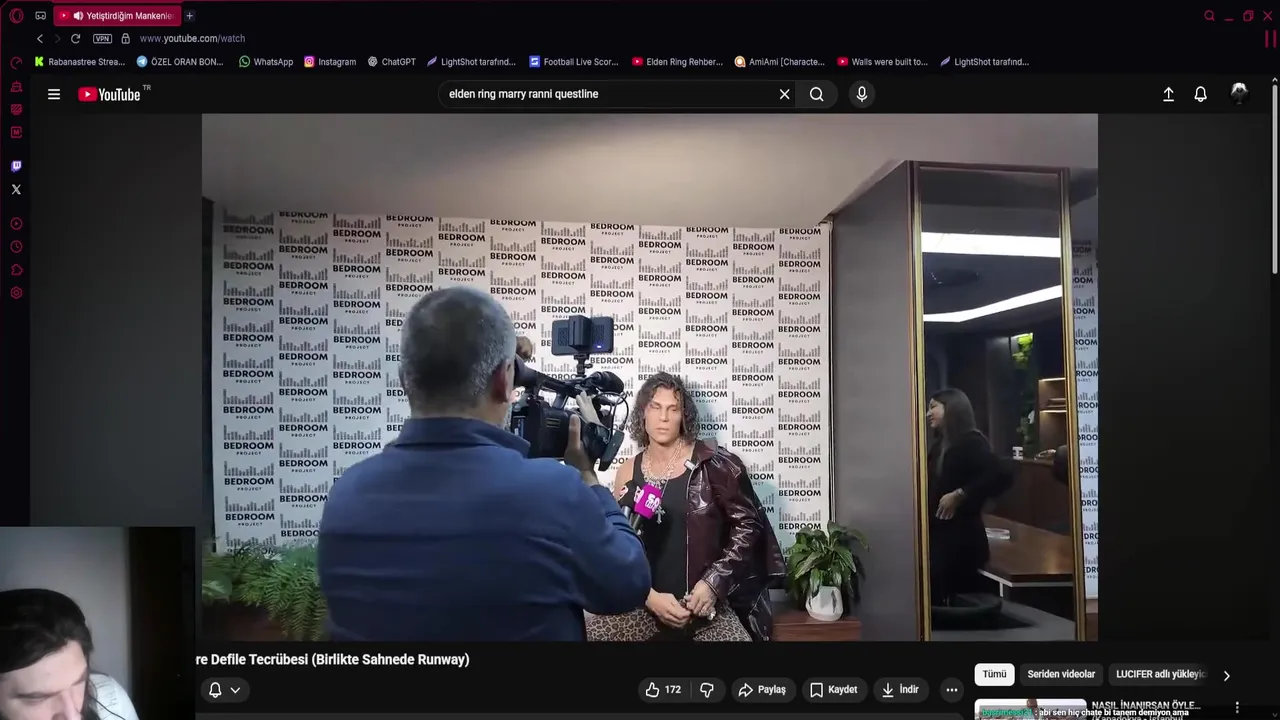The height and width of the screenshot is (720, 1280).
Task: Open Twitch panel in sidebar
Action: (16, 166)
